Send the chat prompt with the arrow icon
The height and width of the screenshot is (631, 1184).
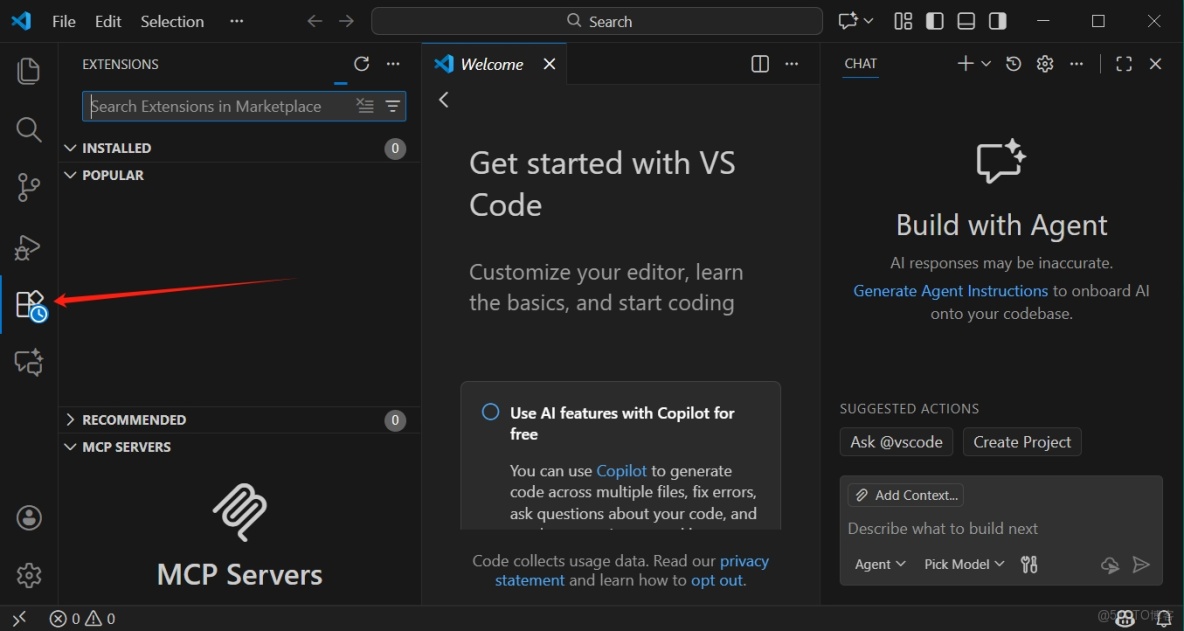tap(1142, 564)
